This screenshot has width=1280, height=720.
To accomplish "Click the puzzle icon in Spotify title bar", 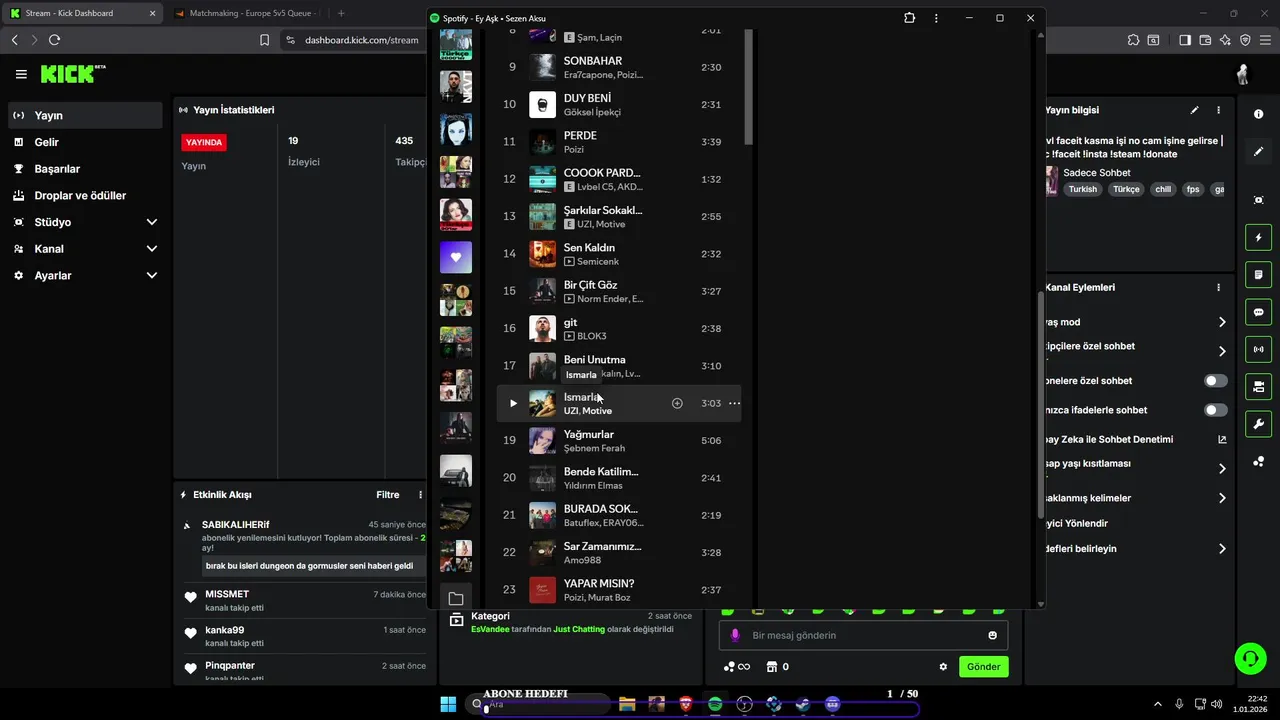I will pyautogui.click(x=909, y=18).
